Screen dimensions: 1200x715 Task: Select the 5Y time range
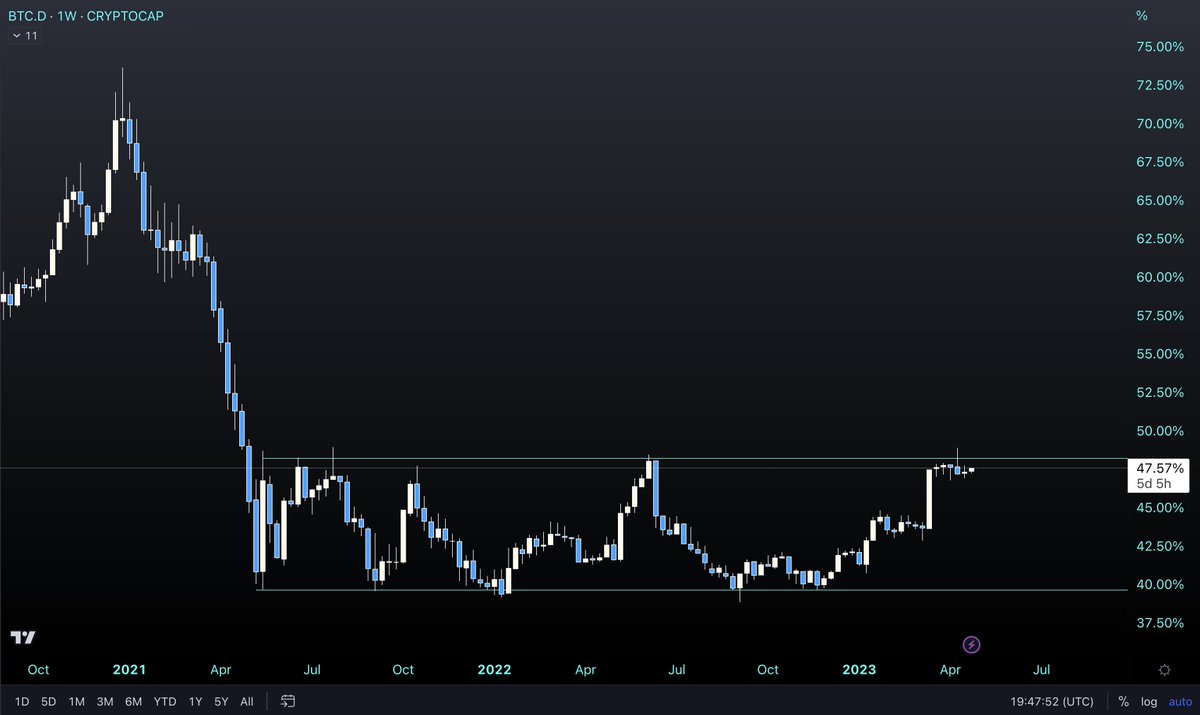pyautogui.click(x=222, y=701)
